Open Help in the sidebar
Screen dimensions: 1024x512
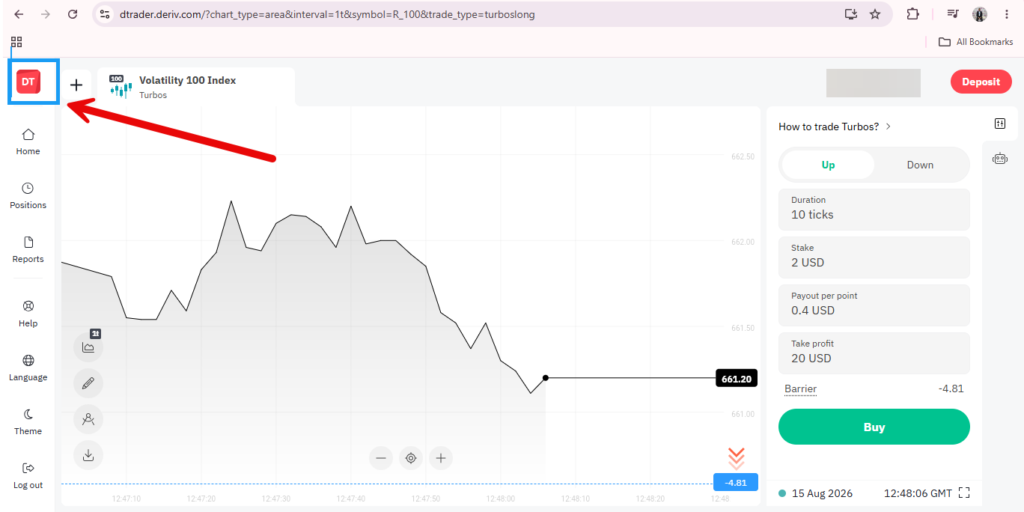(28, 314)
